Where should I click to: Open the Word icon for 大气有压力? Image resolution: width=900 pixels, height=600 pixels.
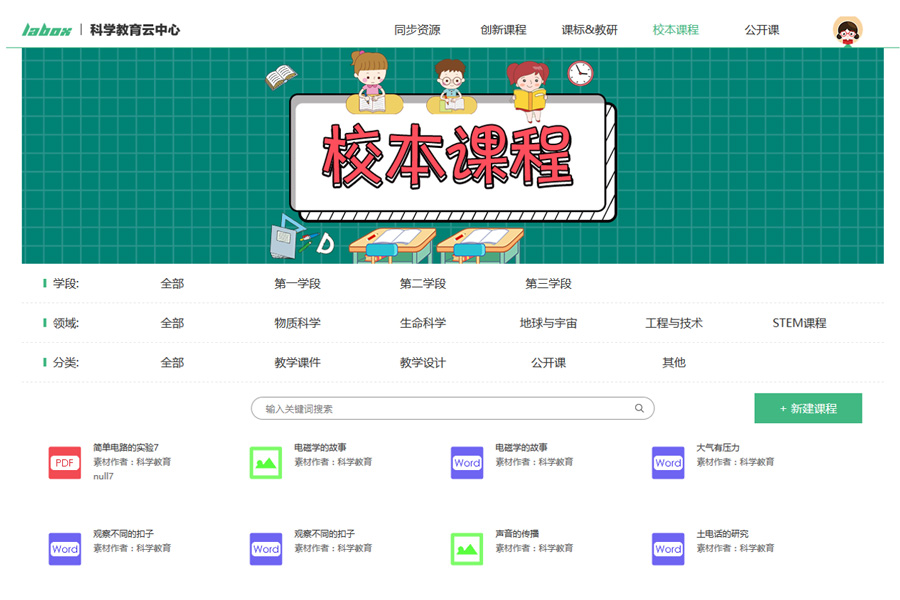(x=668, y=463)
